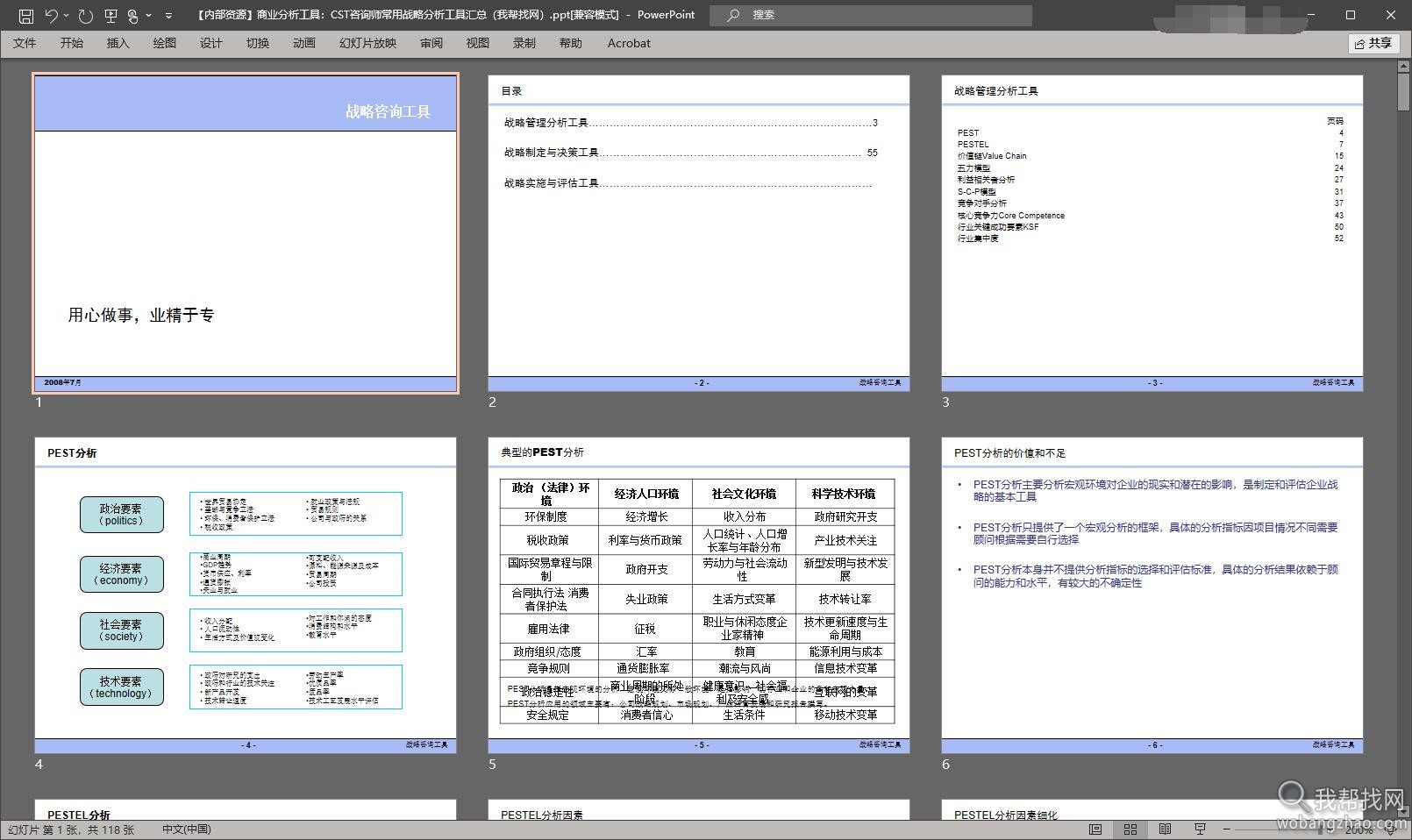Viewport: 1412px width, 840px height.
Task: Click the 共享 share button
Action: (1373, 43)
